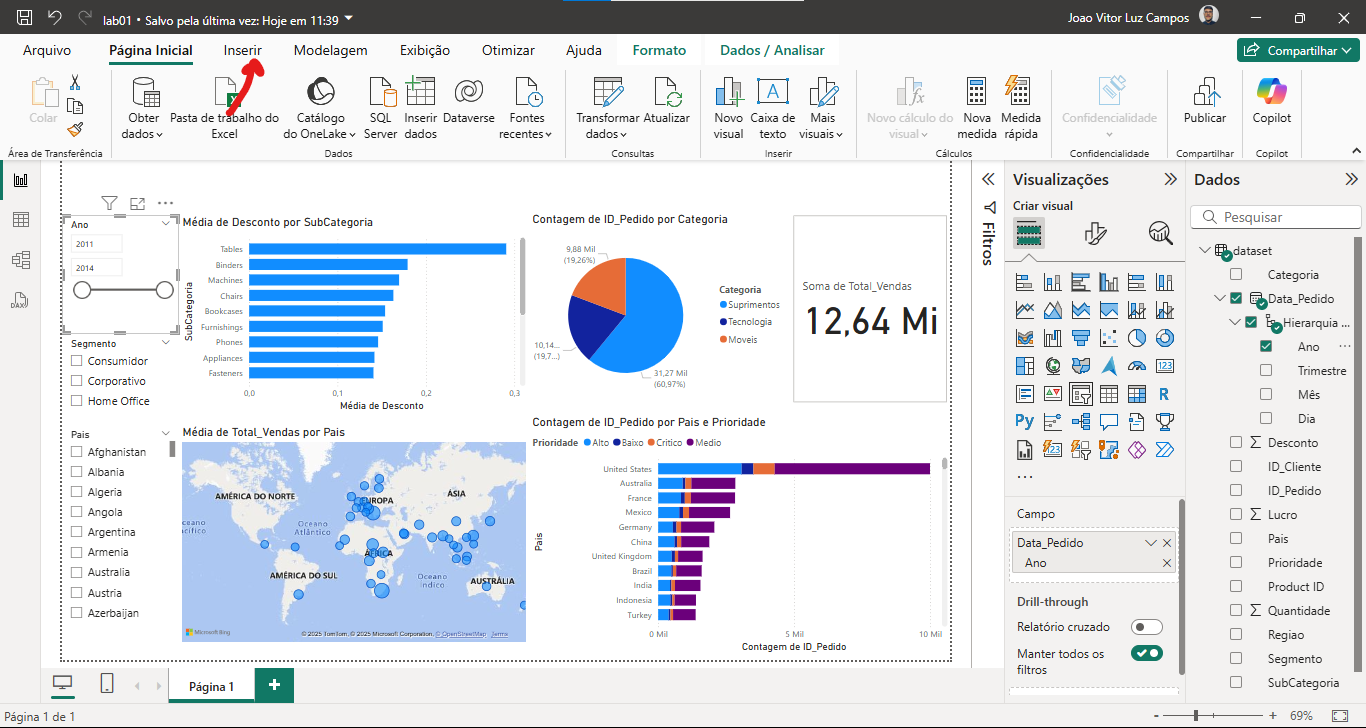The image size is (1366, 728).
Task: Check the Argentina country checkbox
Action: click(x=77, y=532)
